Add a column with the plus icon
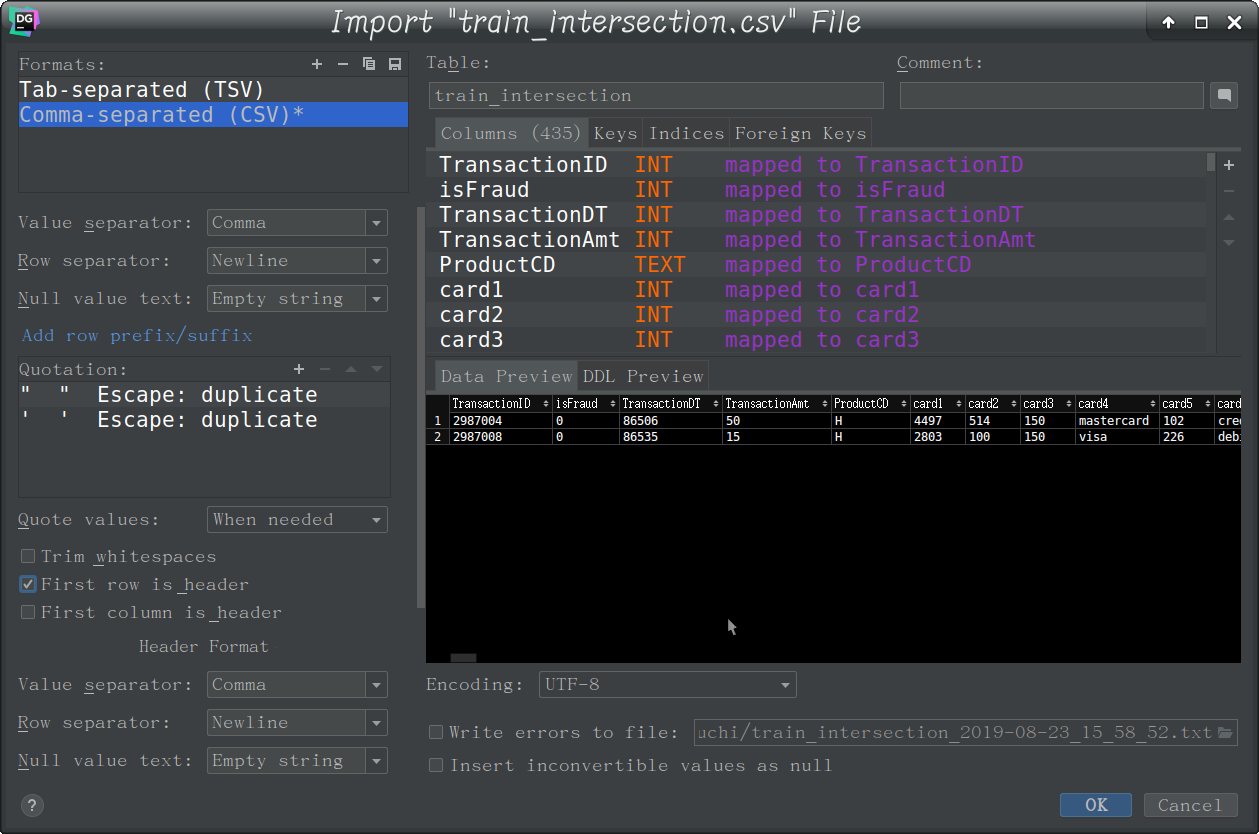 1229,165
